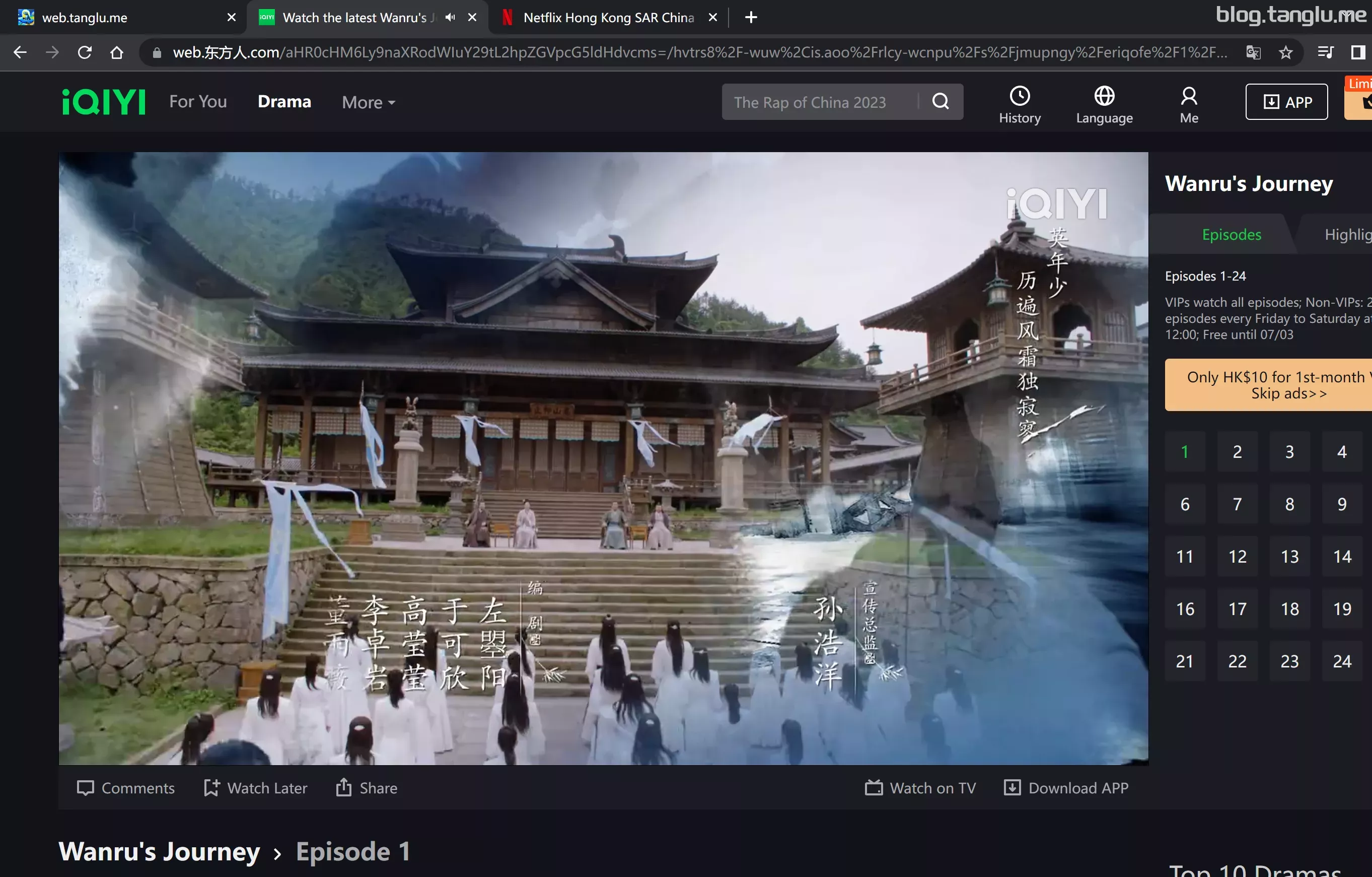Bookmark this page with the star icon
The height and width of the screenshot is (877, 1372).
click(1285, 52)
